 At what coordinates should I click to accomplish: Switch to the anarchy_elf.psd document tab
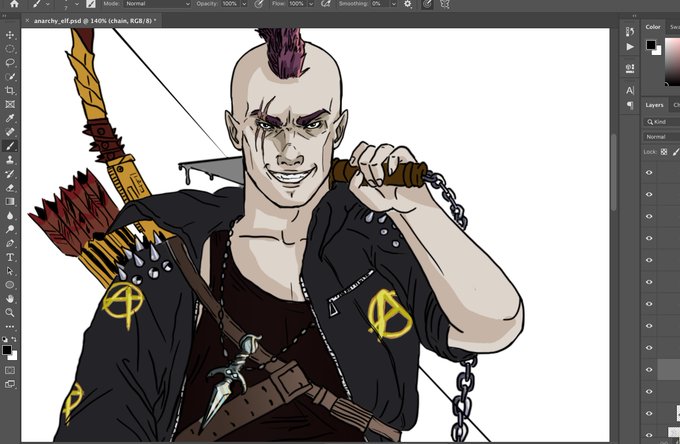point(92,20)
